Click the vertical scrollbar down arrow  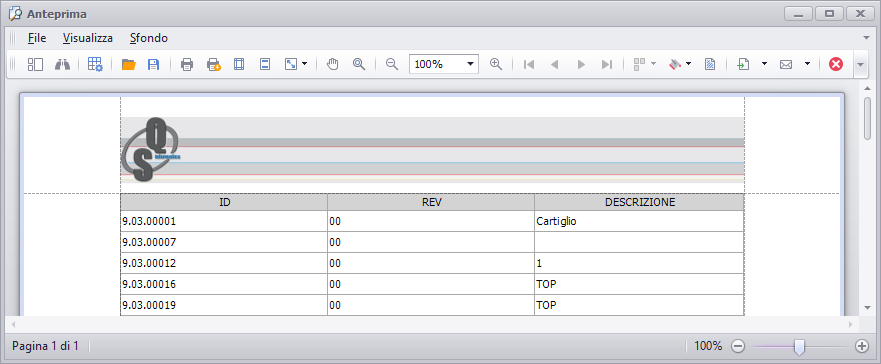[x=868, y=307]
